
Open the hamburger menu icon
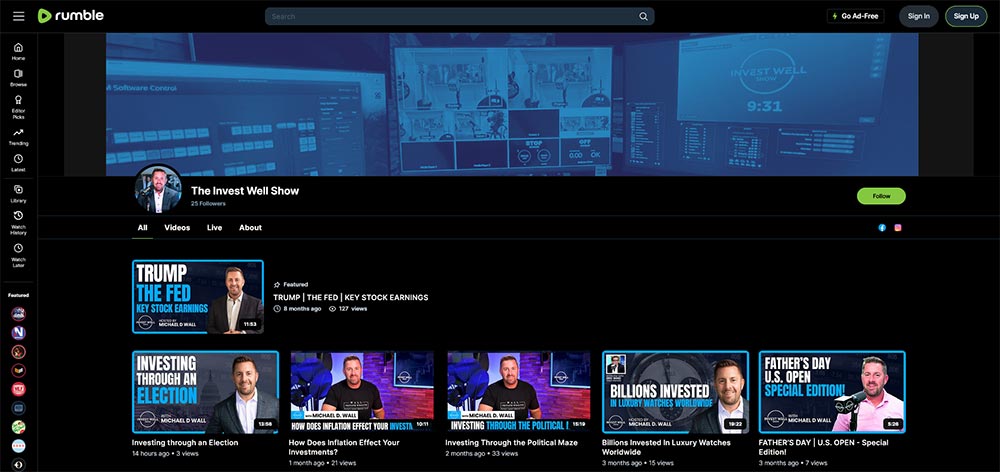pyautogui.click(x=18, y=16)
